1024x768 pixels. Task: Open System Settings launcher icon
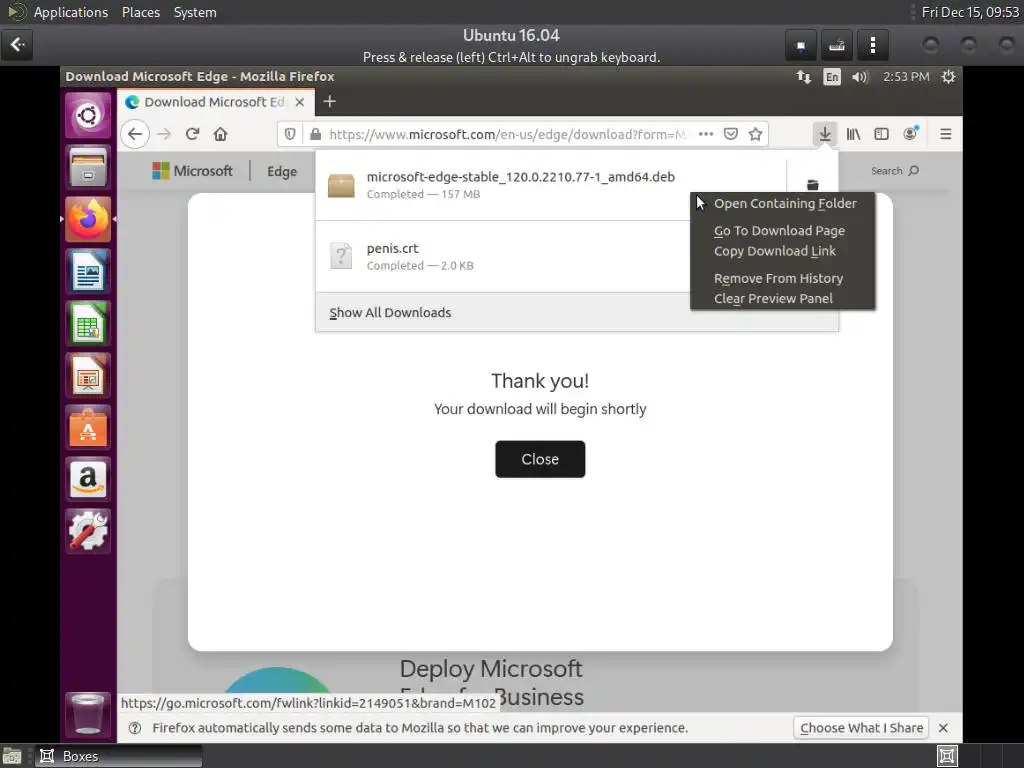click(x=88, y=531)
